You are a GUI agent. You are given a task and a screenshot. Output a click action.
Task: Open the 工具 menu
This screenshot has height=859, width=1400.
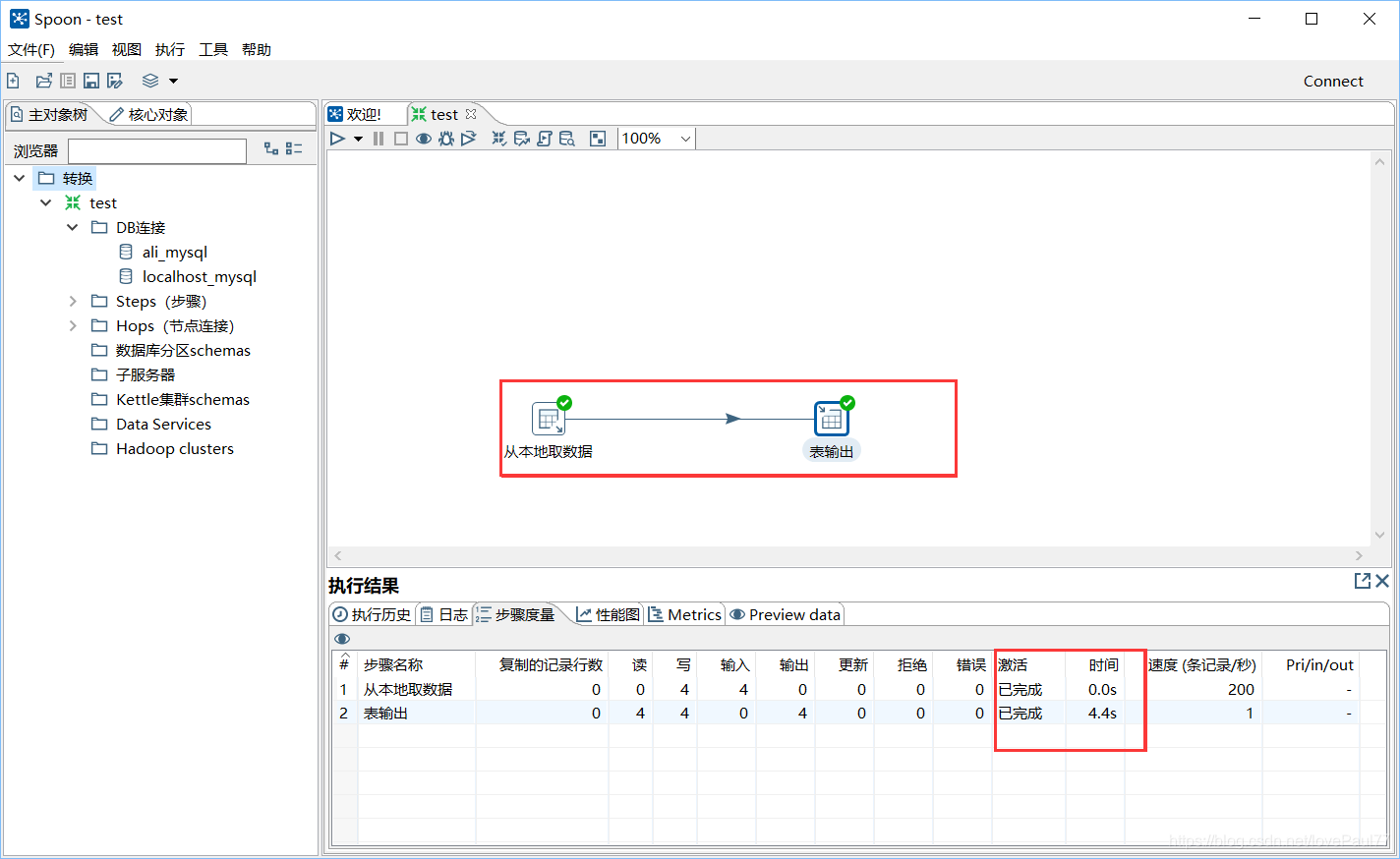click(213, 49)
